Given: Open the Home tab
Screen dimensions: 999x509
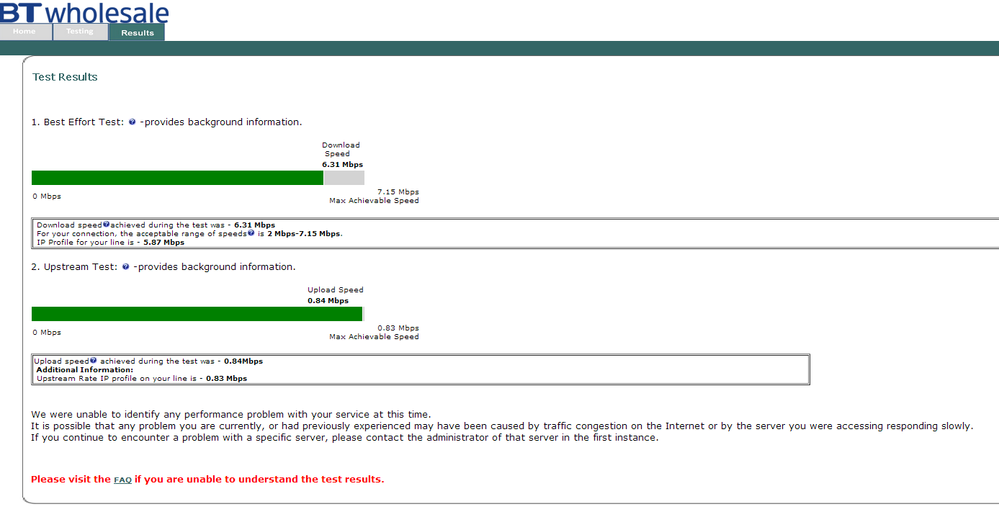Looking at the screenshot, I should pos(25,32).
